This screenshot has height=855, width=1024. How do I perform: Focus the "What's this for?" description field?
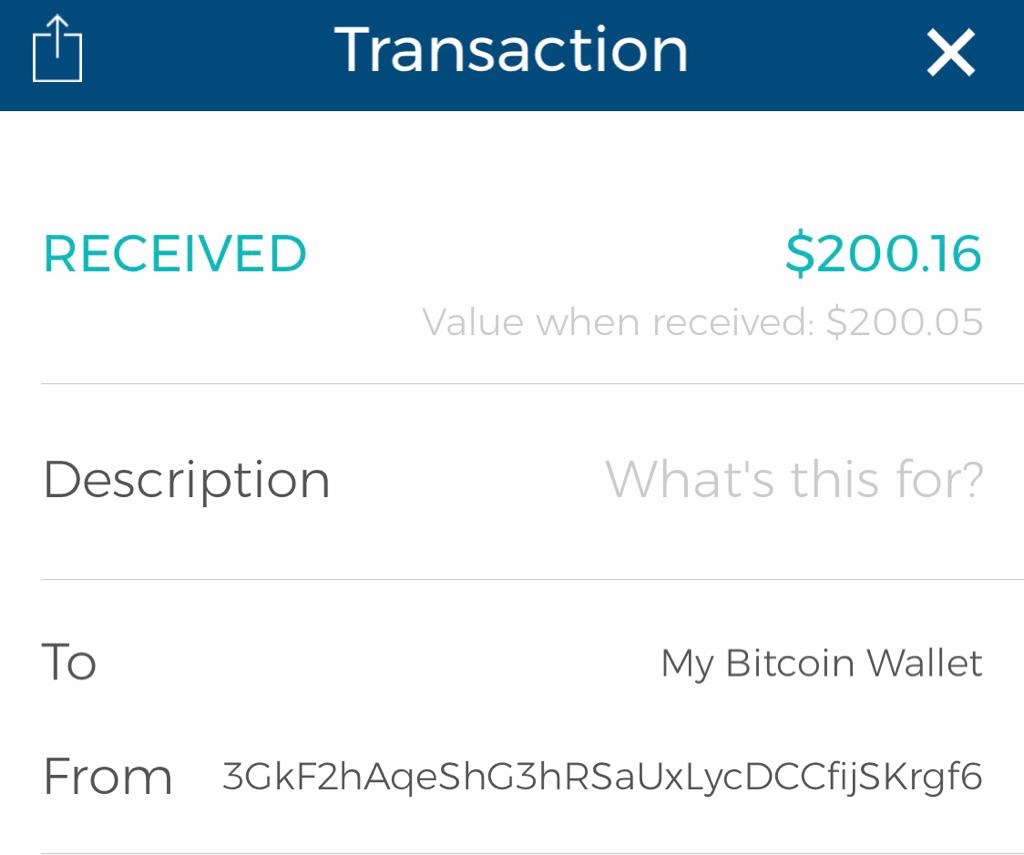[x=794, y=480]
